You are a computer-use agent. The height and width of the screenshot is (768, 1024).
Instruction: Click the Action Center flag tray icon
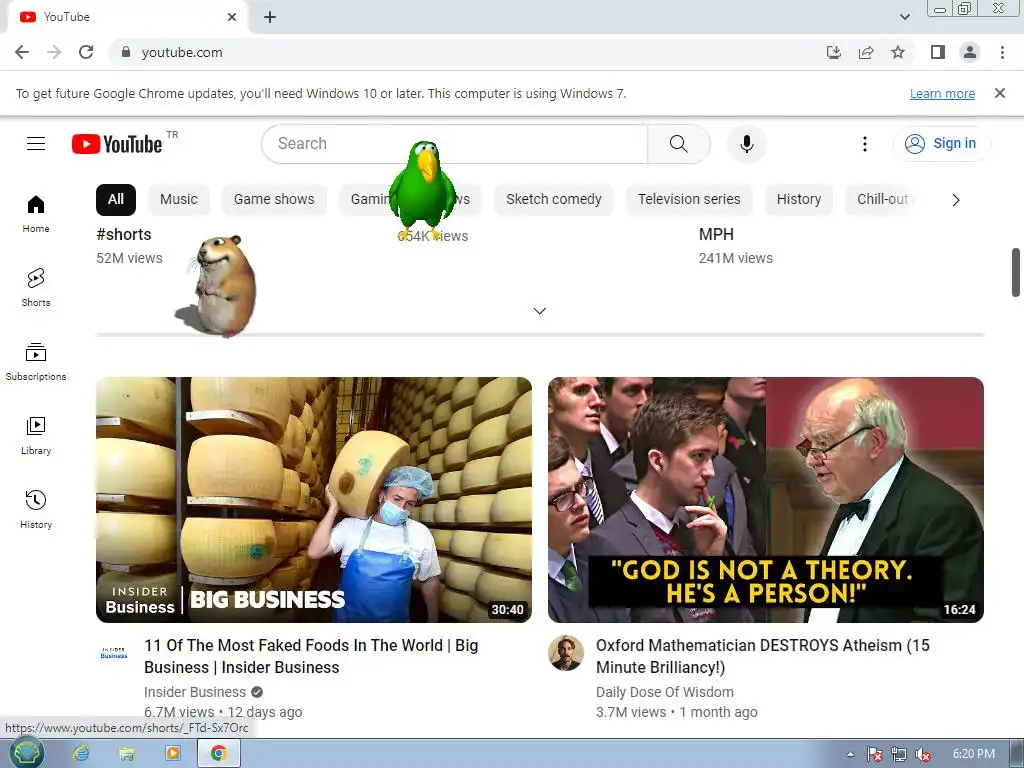pos(874,754)
